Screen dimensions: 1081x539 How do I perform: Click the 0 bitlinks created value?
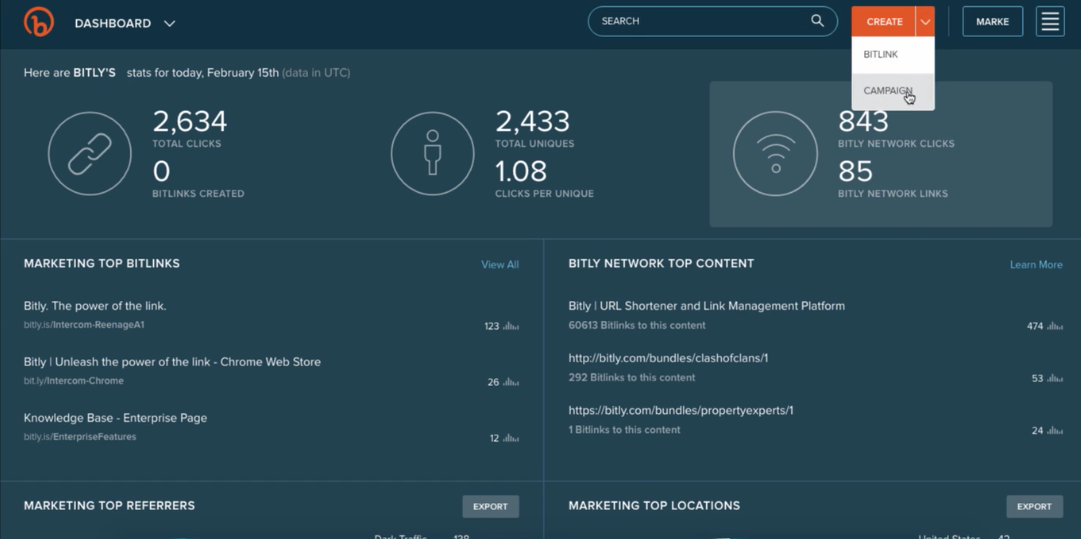[x=161, y=171]
